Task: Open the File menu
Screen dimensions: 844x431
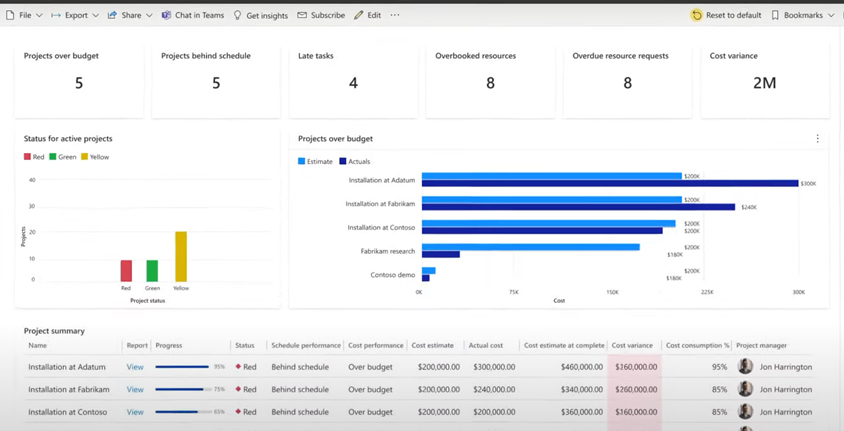Action: (24, 15)
